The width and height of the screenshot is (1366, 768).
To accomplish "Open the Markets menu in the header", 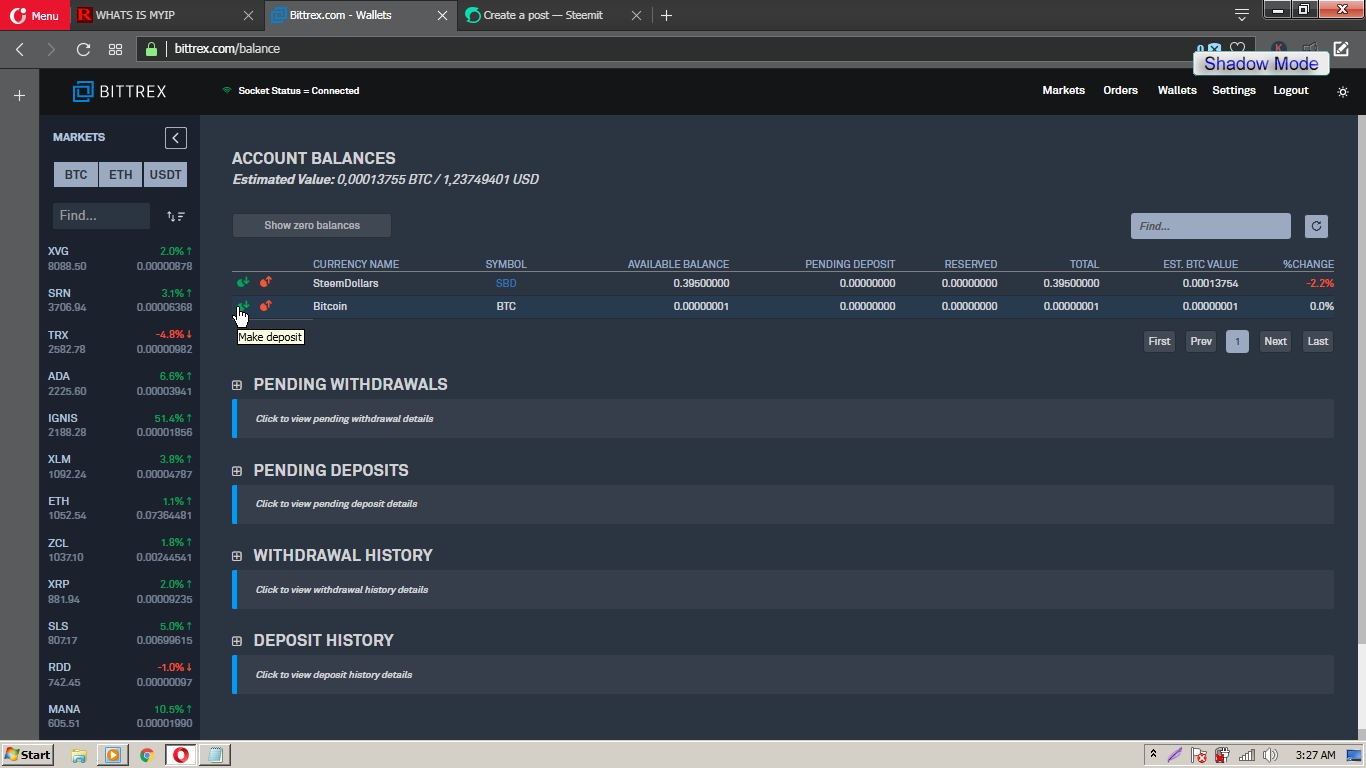I will coord(1063,91).
